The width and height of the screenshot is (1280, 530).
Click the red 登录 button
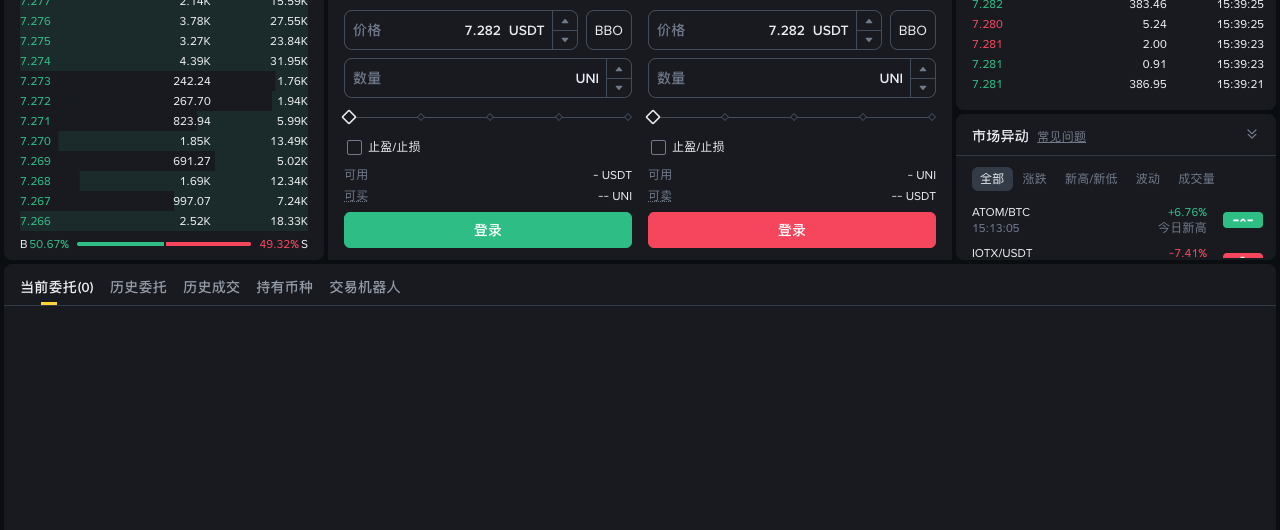(792, 230)
